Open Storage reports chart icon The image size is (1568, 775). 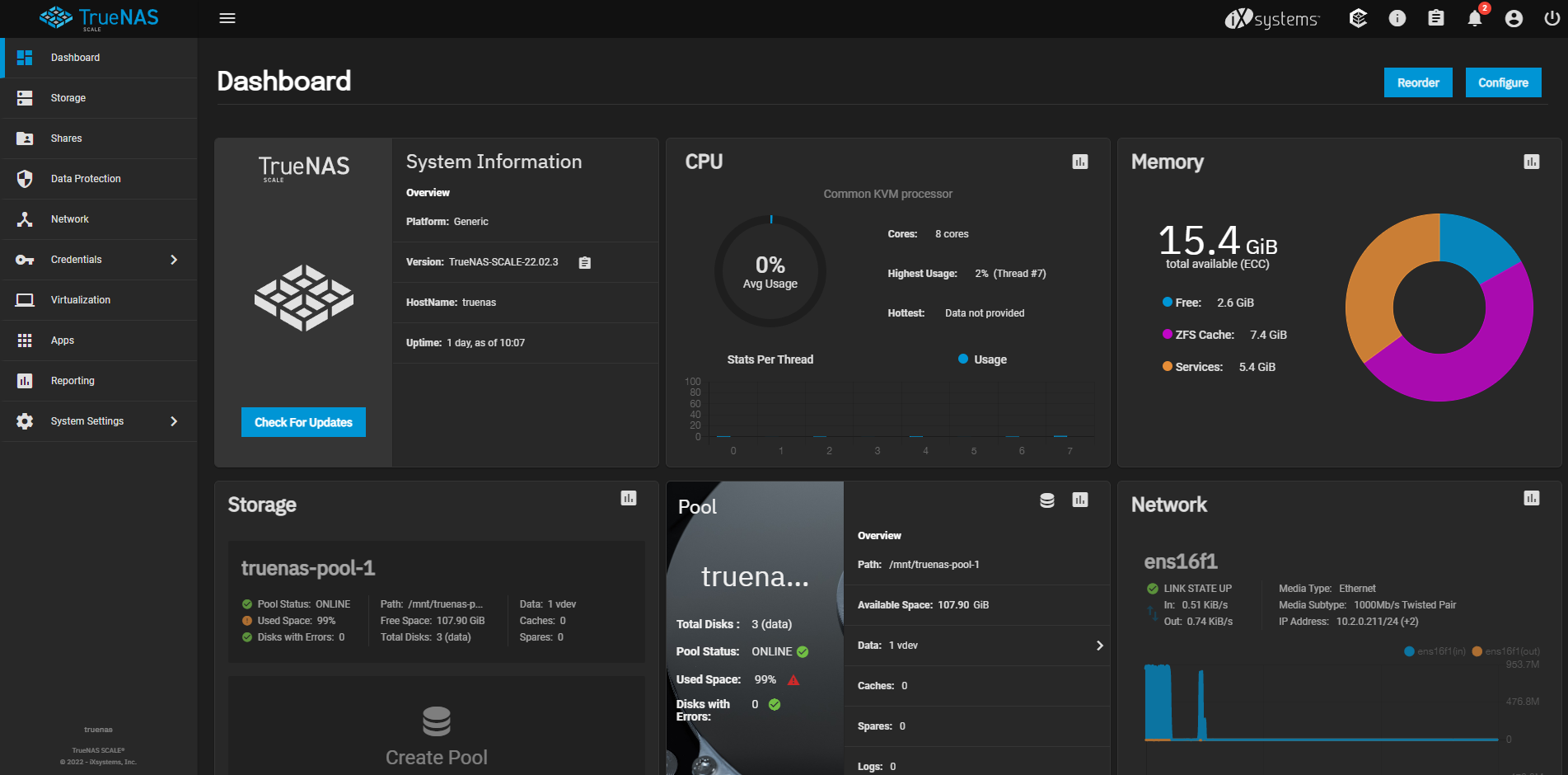[x=629, y=498]
